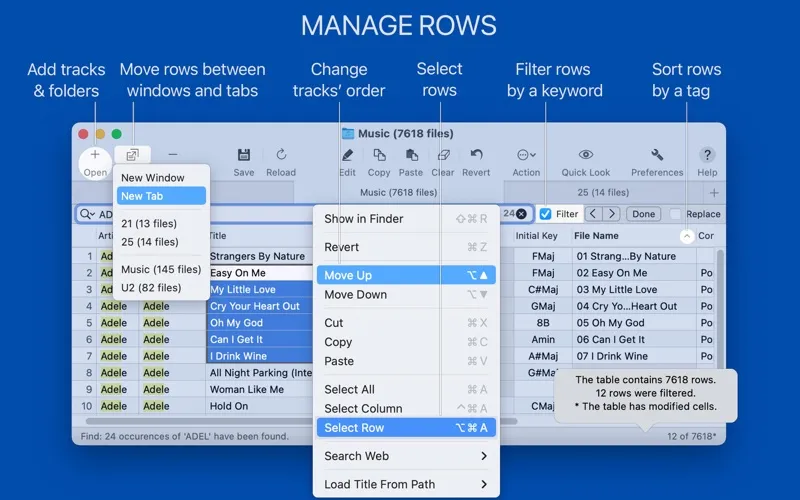The width and height of the screenshot is (800, 500).
Task: Click the Copy toolbar icon
Action: point(379,155)
